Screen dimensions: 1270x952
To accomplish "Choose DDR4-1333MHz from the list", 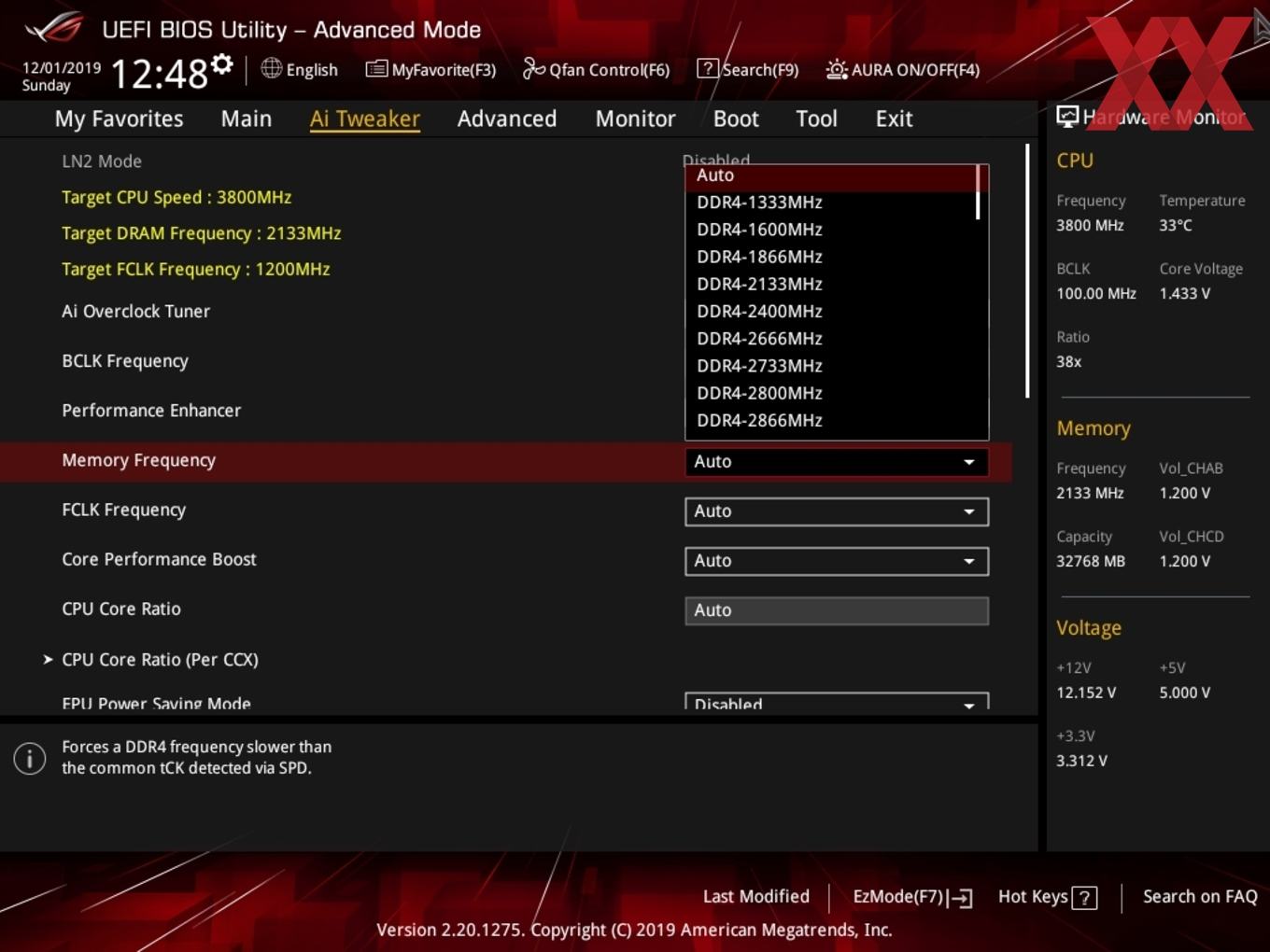I will click(831, 203).
